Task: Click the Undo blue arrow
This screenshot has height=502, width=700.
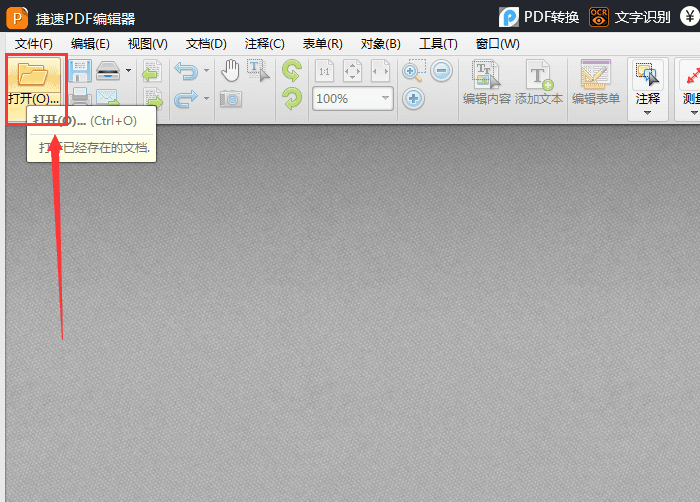Action: 186,71
